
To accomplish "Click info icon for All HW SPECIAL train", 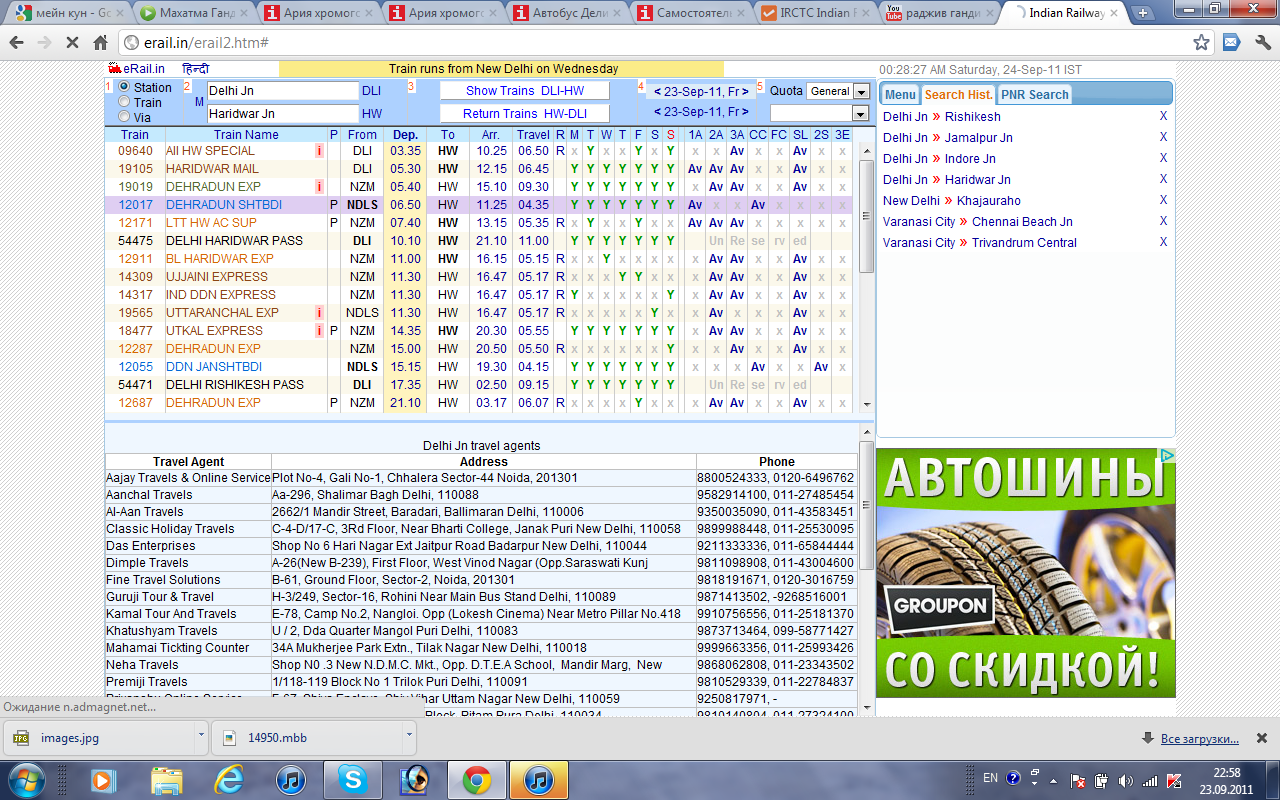I will [x=319, y=151].
